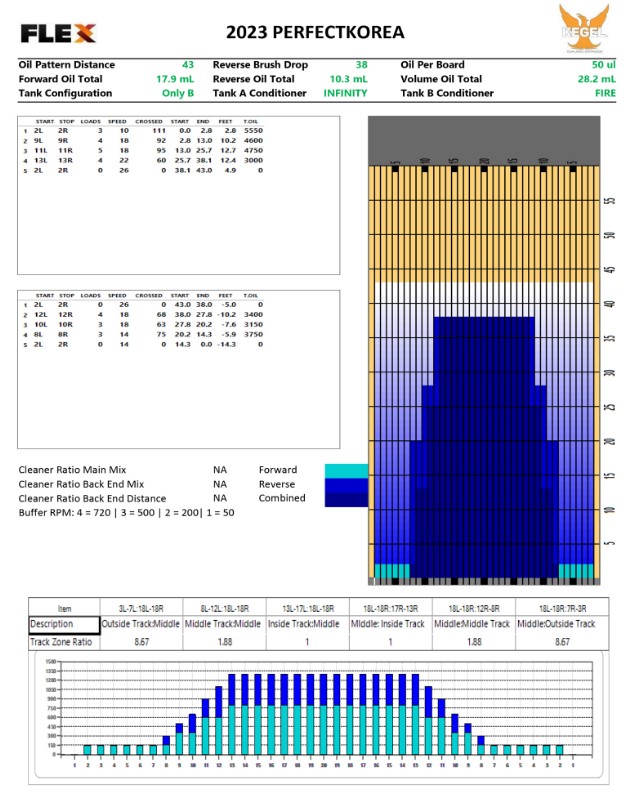This screenshot has height=801, width=630.
Task: Click the "Reverse Brush Drop" label
Action: coord(260,65)
